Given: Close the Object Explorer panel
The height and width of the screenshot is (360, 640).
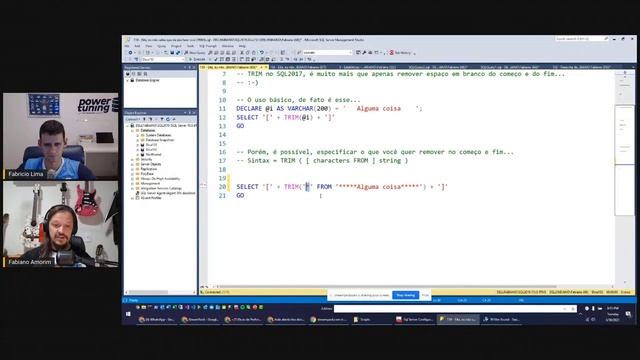Looking at the screenshot, I should (x=193, y=113).
